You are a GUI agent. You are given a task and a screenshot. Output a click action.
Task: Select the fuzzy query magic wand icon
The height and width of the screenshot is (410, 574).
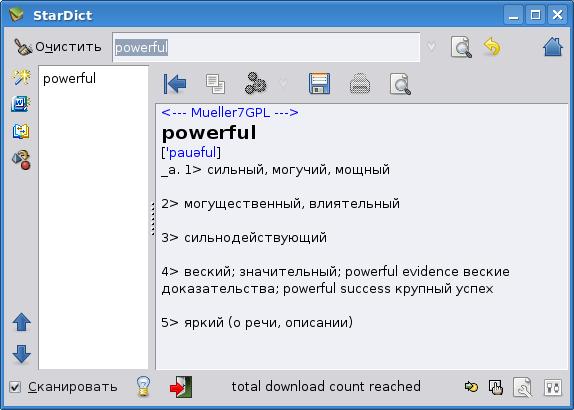coord(21,77)
